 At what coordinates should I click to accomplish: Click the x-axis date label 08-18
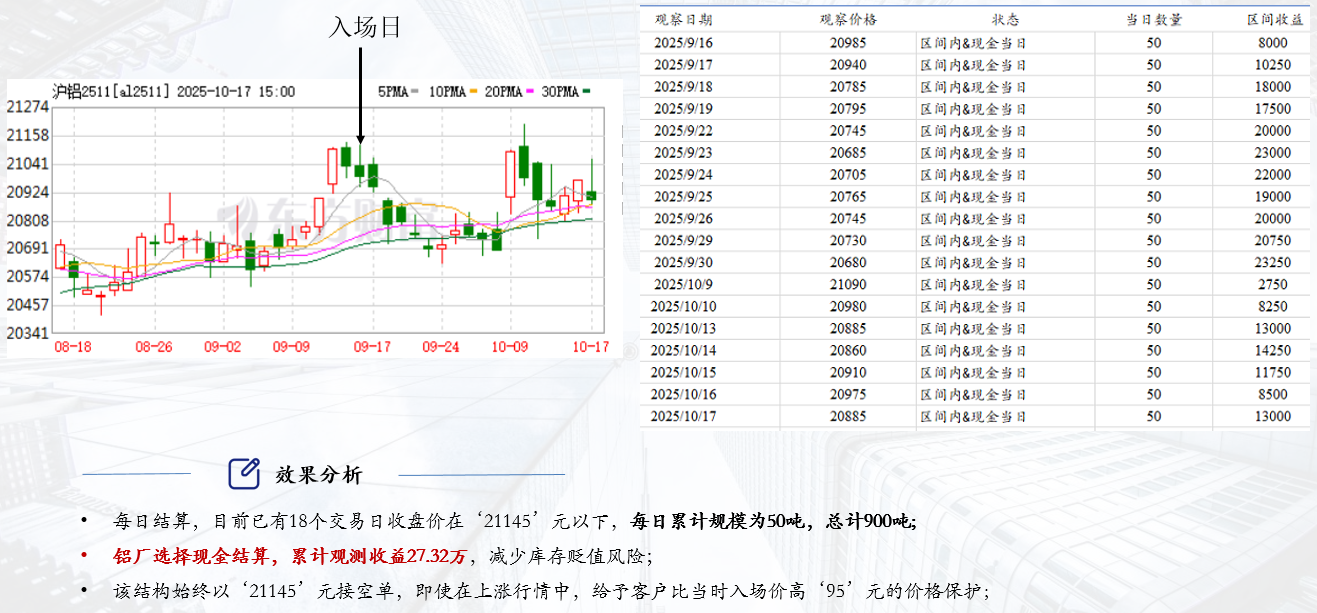73,347
